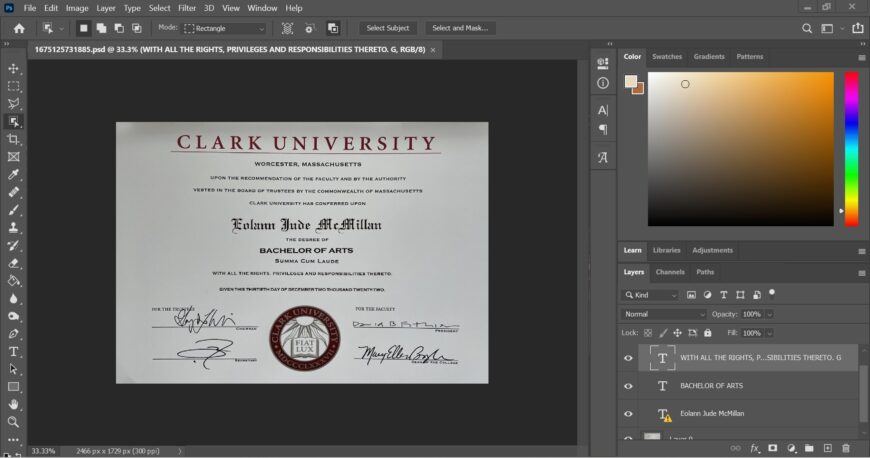
Task: Toggle filter for pixel layers
Action: pyautogui.click(x=691, y=295)
